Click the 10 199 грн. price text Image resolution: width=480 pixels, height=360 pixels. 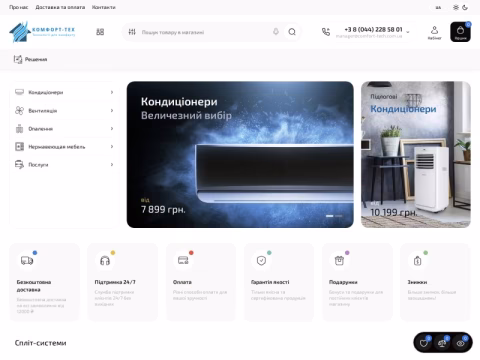394,212
